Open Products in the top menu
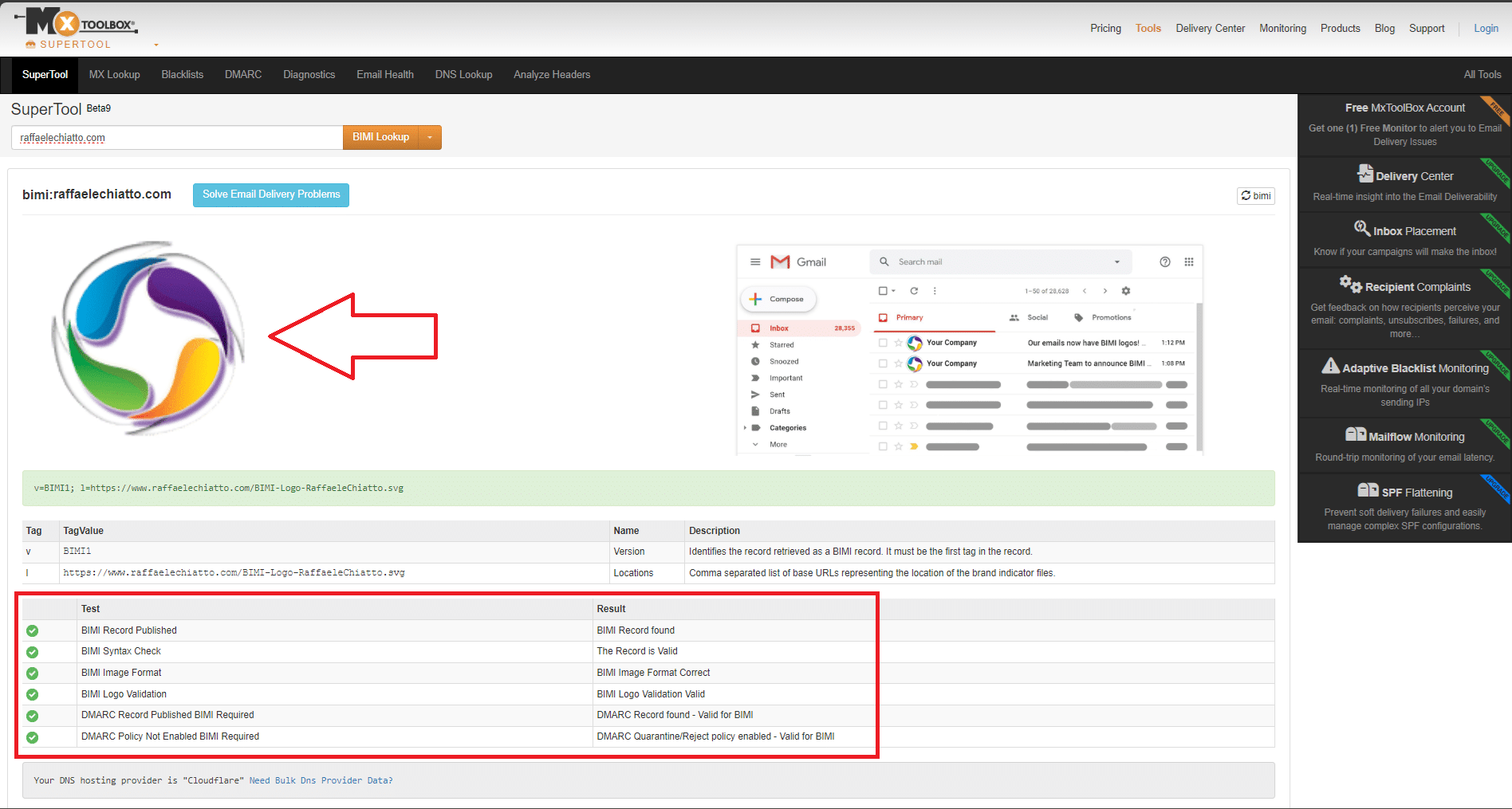Screen dimensions: 1512x809 (1340, 29)
